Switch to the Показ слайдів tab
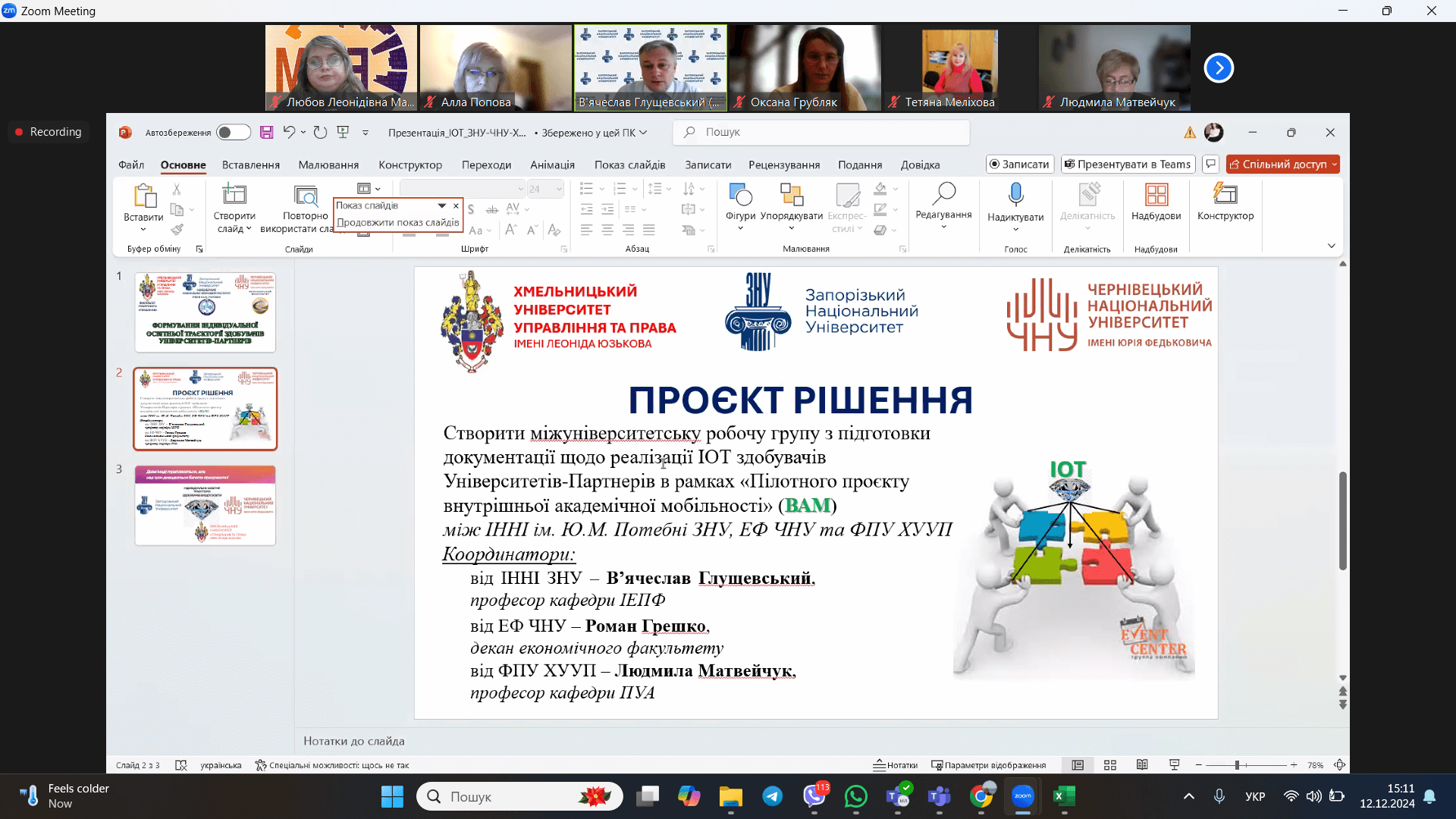This screenshot has width=1456, height=819. pos(629,165)
